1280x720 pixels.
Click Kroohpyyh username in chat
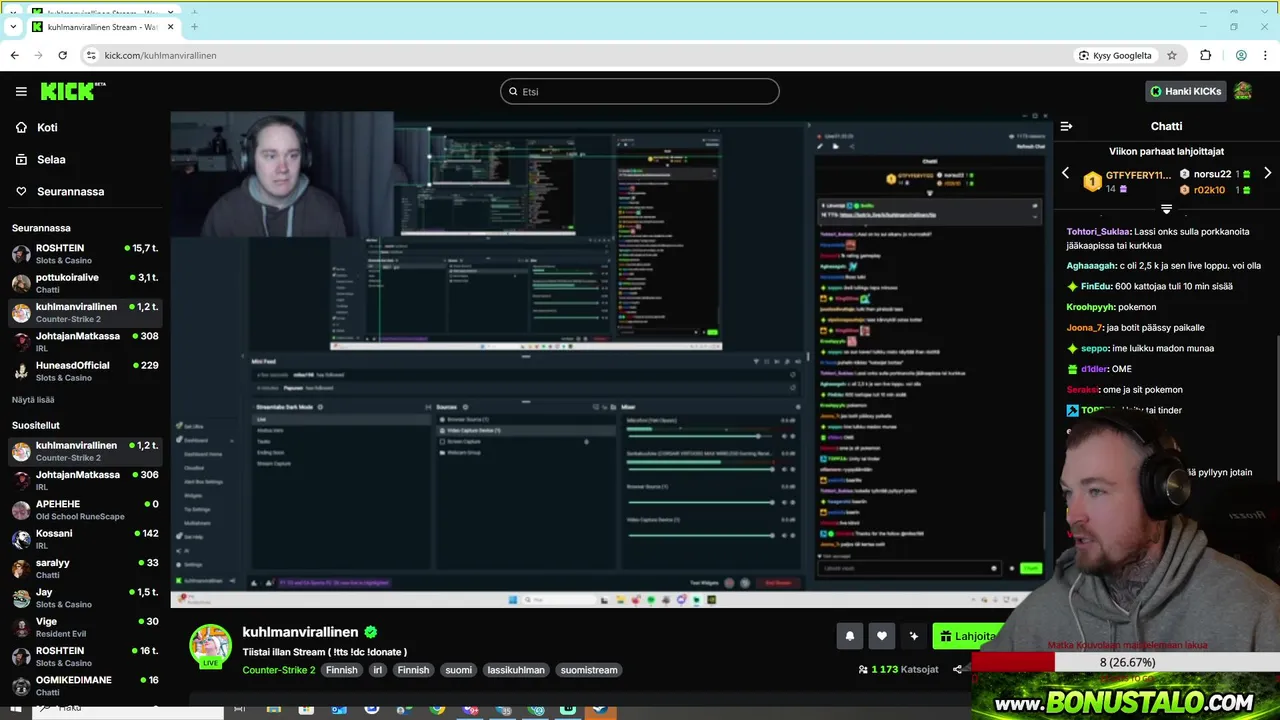(1093, 307)
